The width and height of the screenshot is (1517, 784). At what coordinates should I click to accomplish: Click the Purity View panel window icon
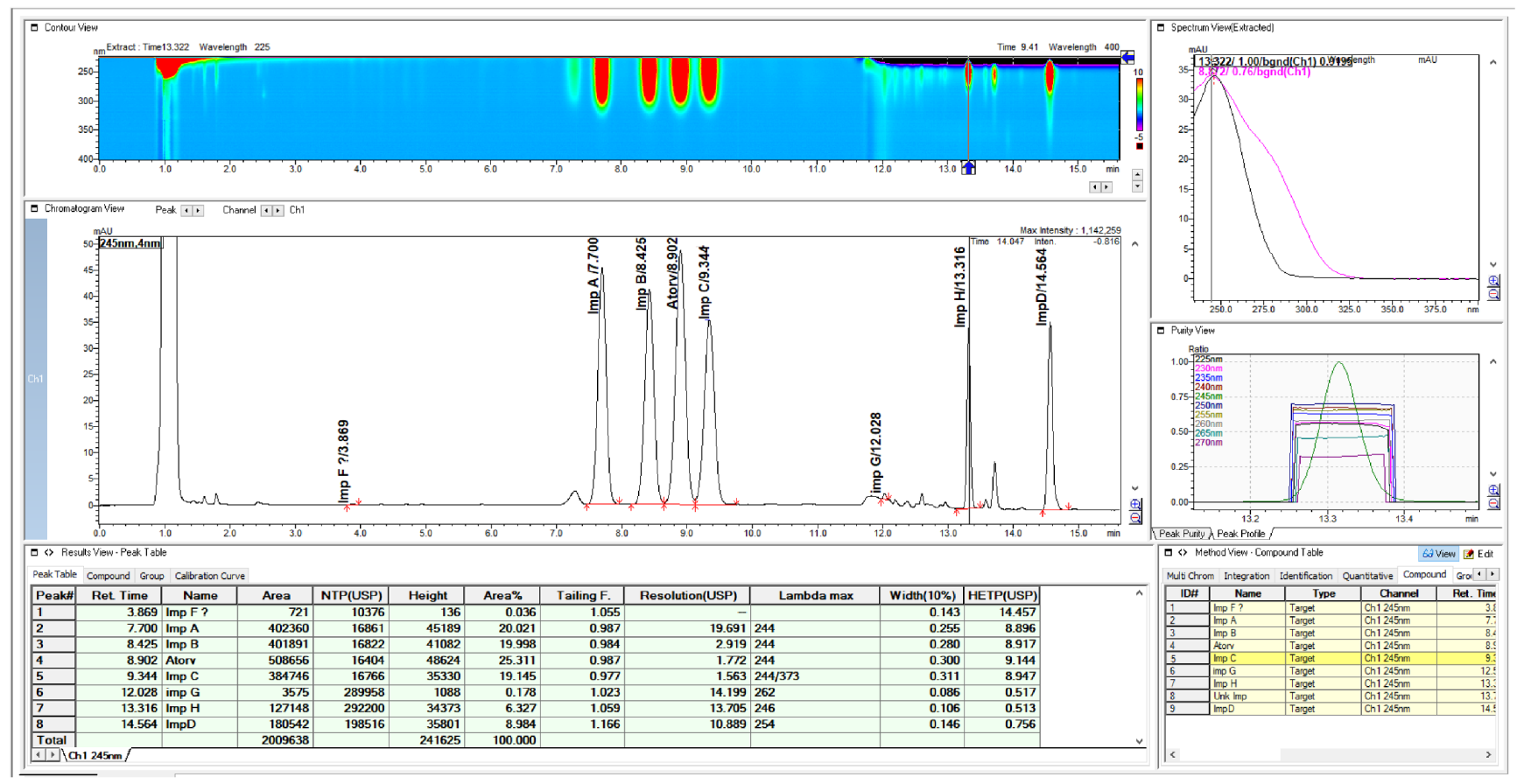click(1161, 330)
